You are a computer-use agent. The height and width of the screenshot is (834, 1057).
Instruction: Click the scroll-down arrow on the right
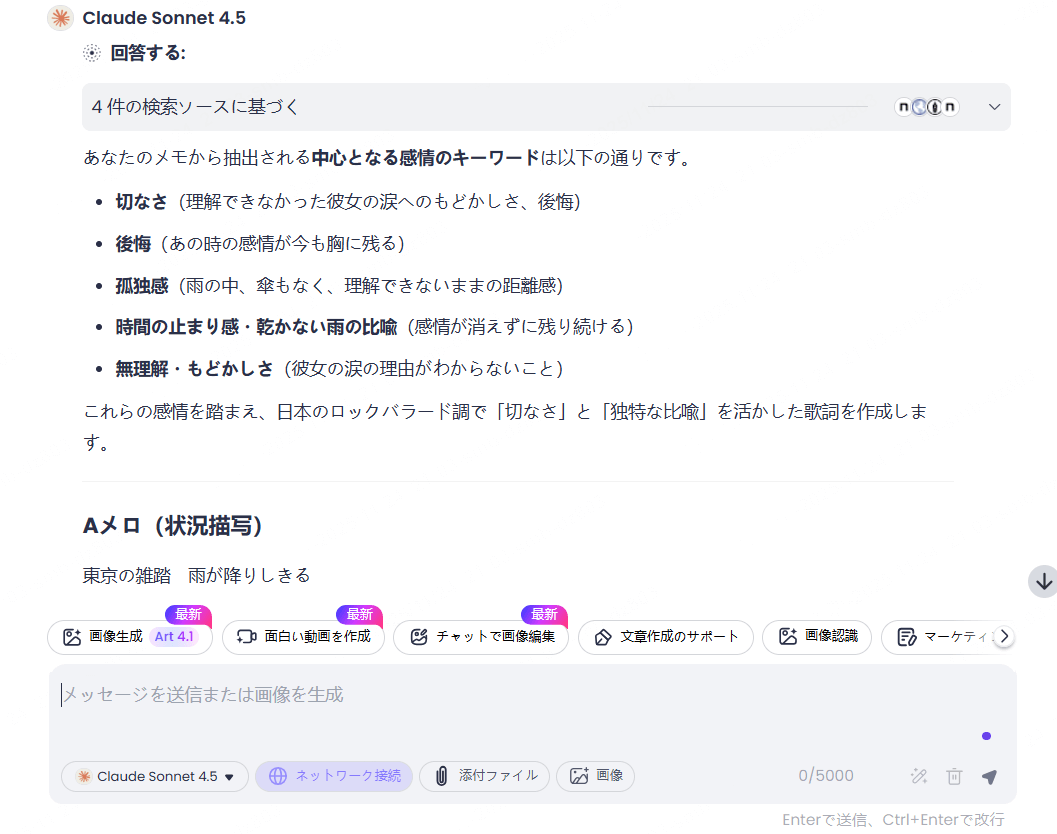[1041, 580]
